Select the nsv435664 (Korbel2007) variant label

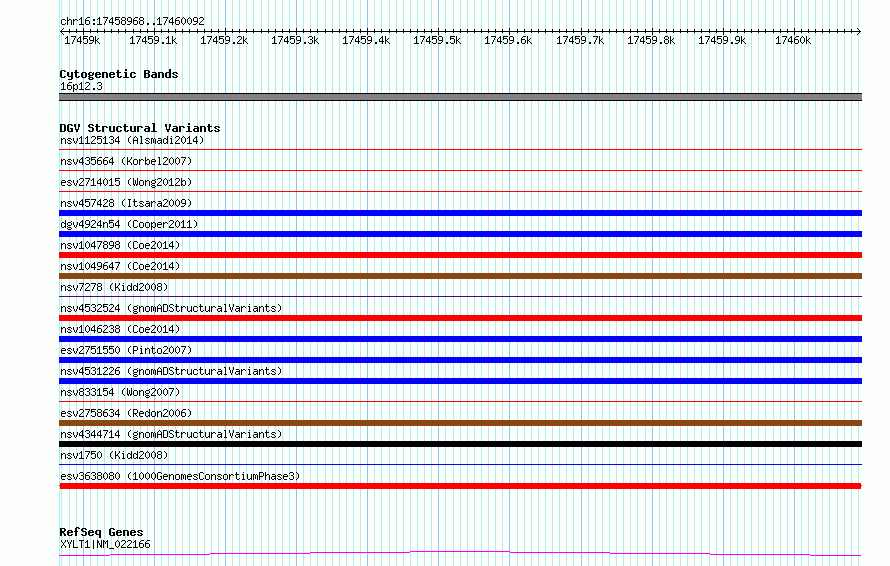[x=126, y=161]
